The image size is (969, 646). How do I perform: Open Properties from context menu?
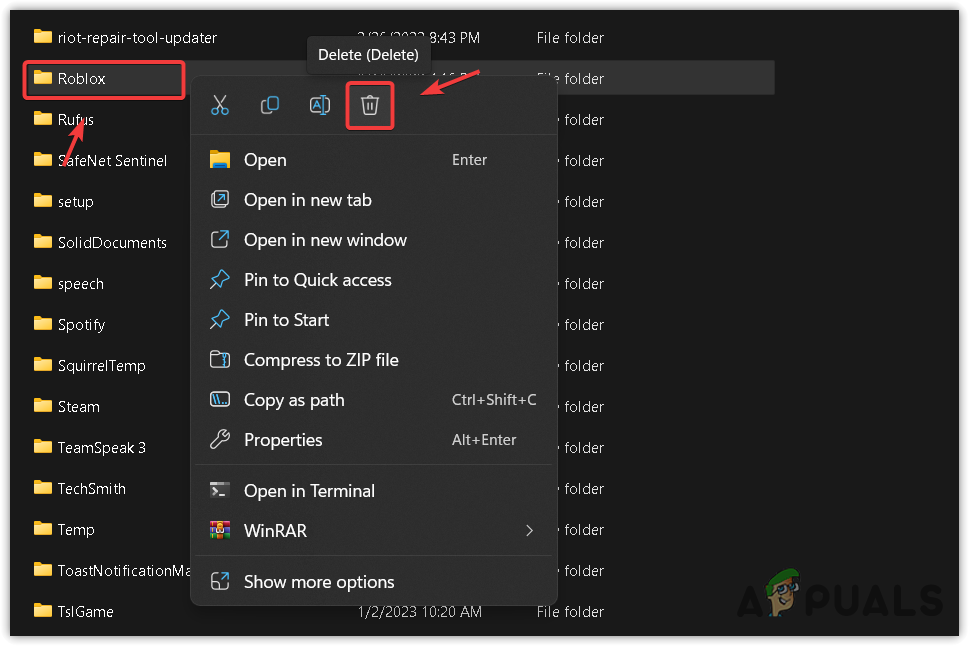pyautogui.click(x=283, y=440)
